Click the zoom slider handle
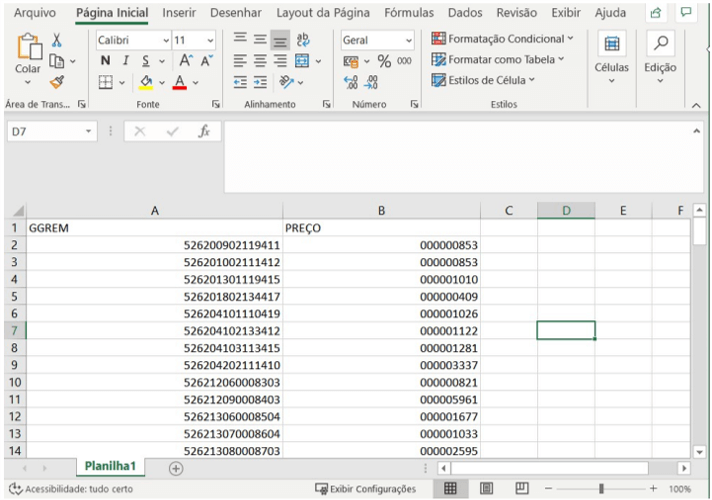This screenshot has width=712, height=500. (x=600, y=488)
